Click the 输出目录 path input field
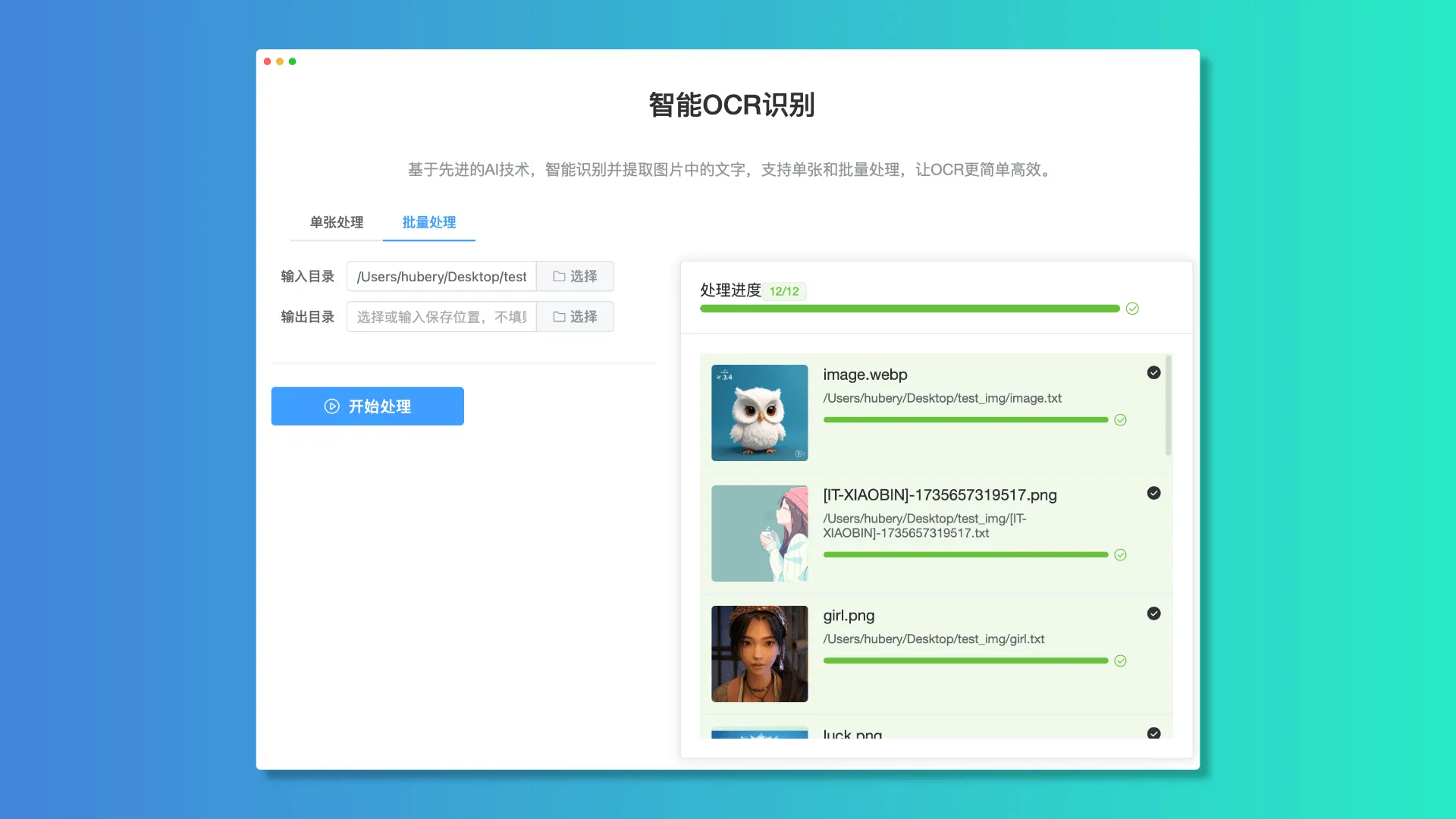 441,316
